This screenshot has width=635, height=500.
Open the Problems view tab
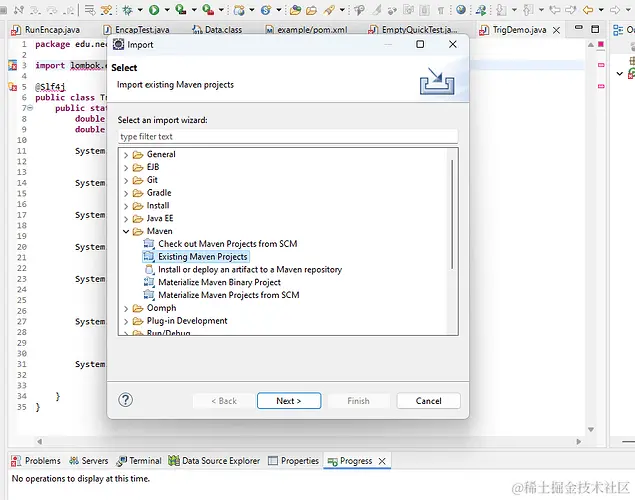36,461
